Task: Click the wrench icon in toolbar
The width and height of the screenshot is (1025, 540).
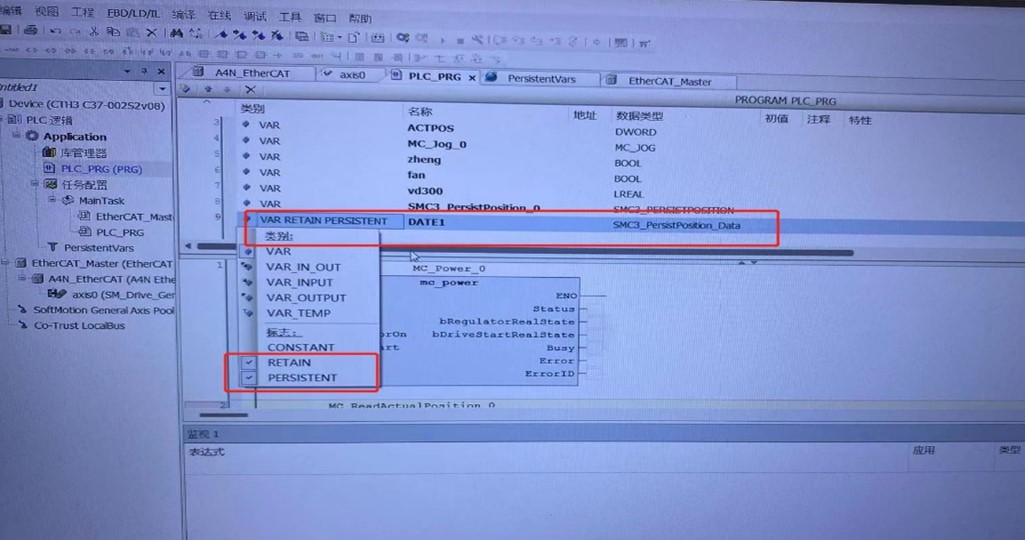Action: tap(477, 41)
